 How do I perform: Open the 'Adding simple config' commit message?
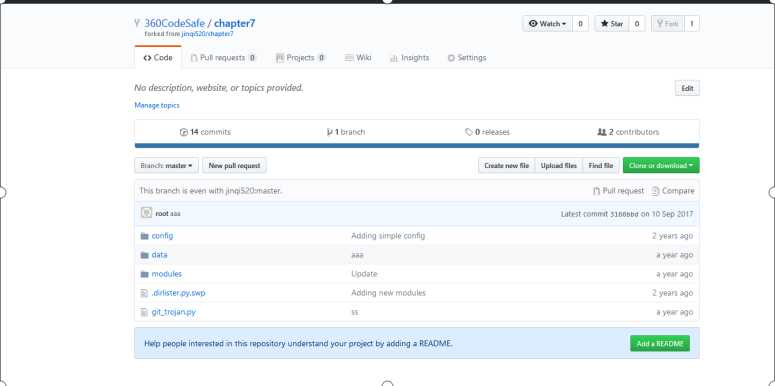(388, 236)
